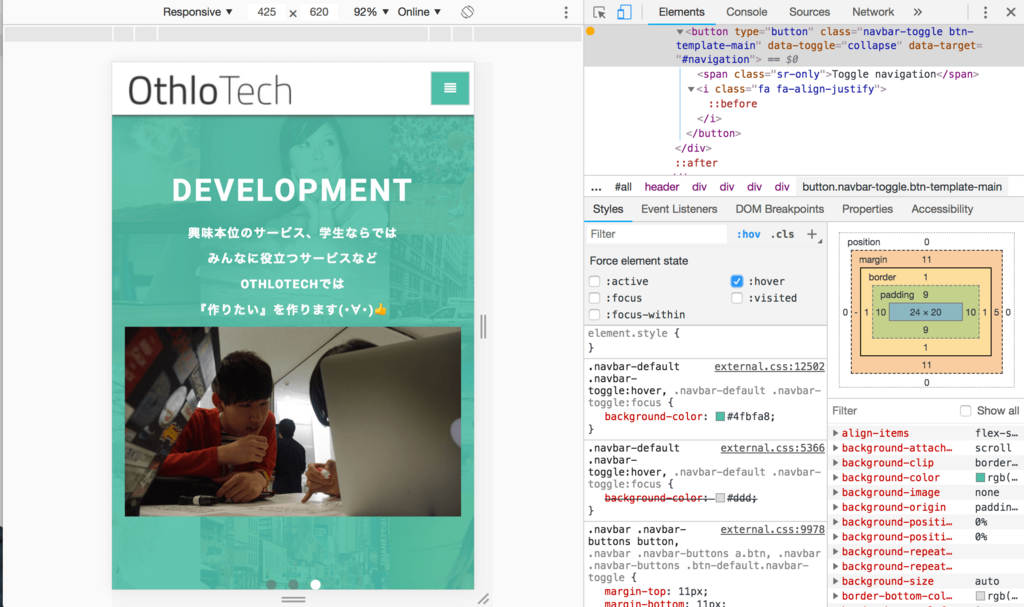
Task: Expand the background-clip computed property
Action: pyautogui.click(x=835, y=463)
